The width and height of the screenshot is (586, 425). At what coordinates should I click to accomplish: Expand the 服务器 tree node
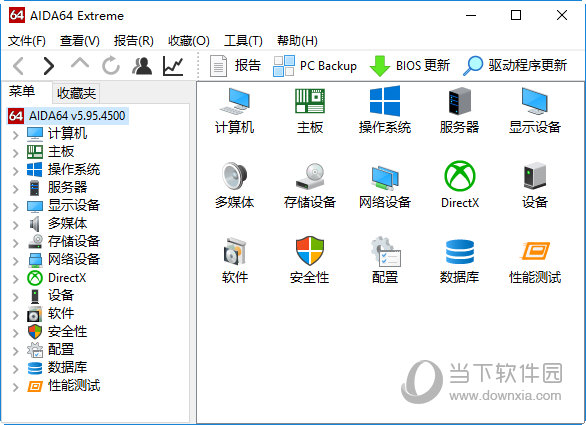point(16,188)
